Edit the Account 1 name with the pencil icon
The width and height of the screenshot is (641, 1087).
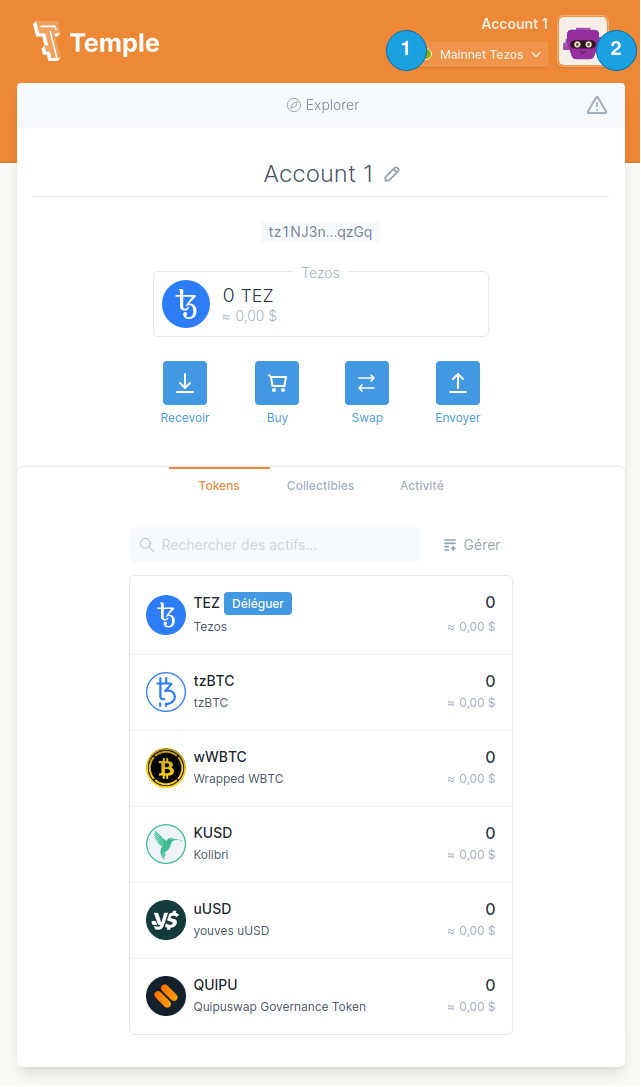[x=393, y=174]
